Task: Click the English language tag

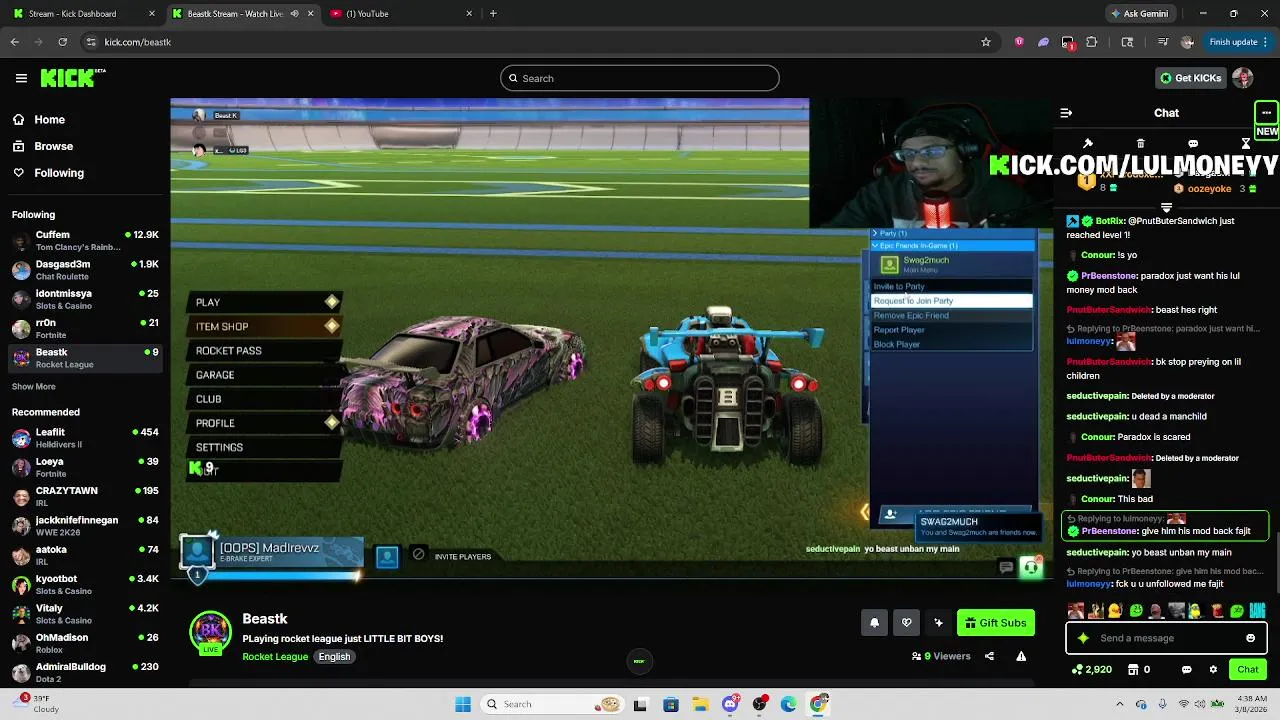Action: click(334, 657)
